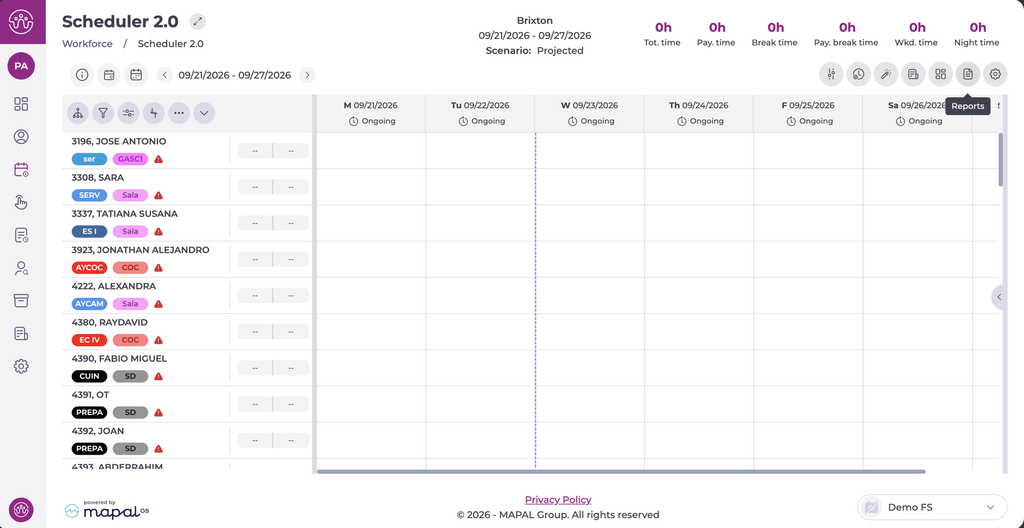This screenshot has width=1024, height=528.
Task: Open the Demo FS dropdown
Action: (932, 507)
